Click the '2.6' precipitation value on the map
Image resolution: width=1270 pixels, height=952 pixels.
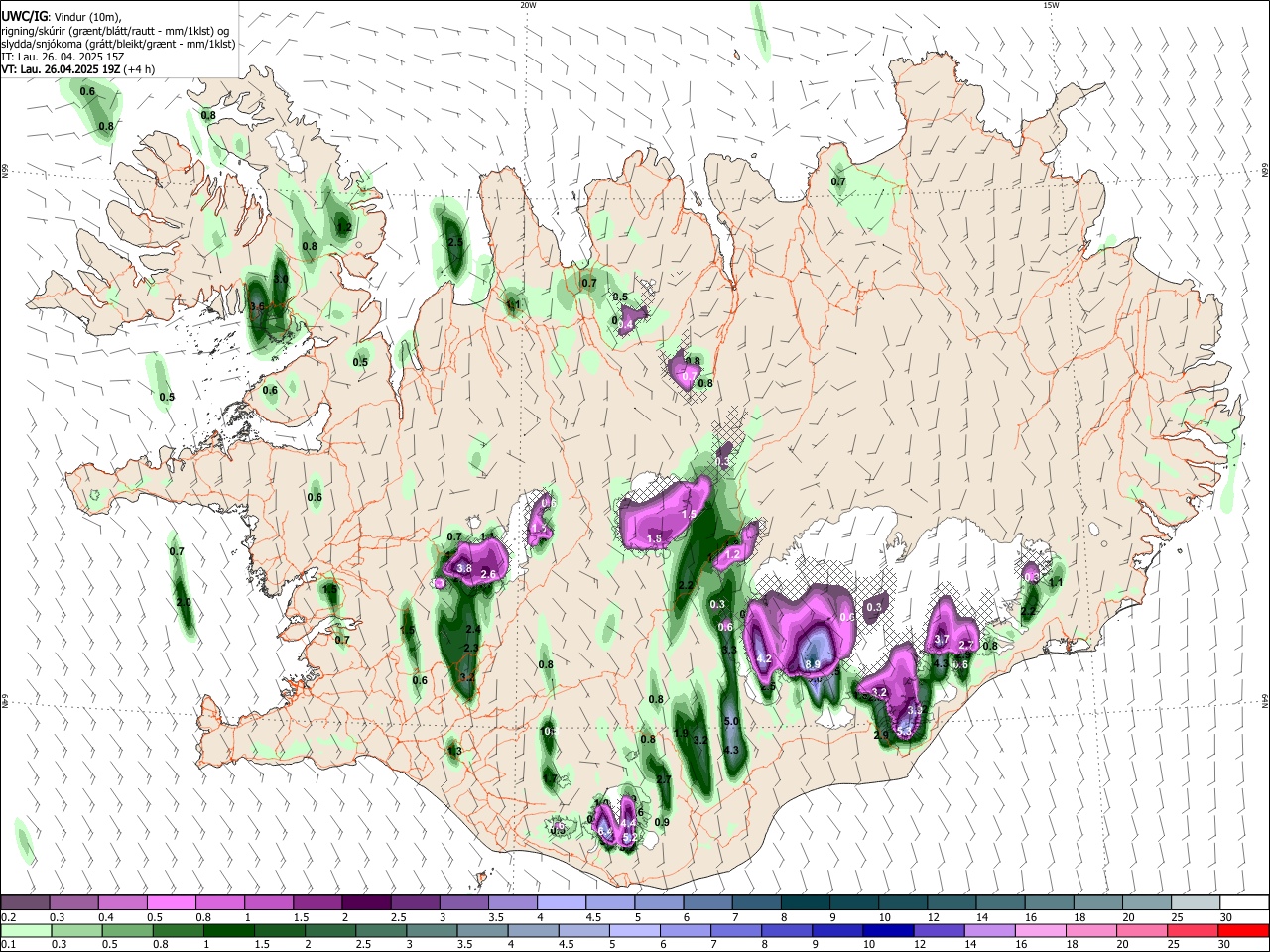[x=488, y=575]
